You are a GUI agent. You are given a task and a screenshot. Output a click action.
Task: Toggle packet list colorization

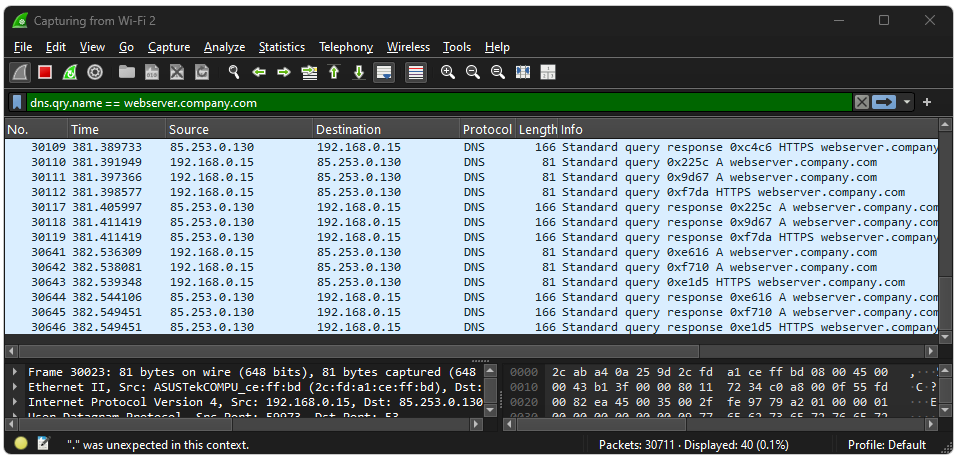click(x=416, y=72)
